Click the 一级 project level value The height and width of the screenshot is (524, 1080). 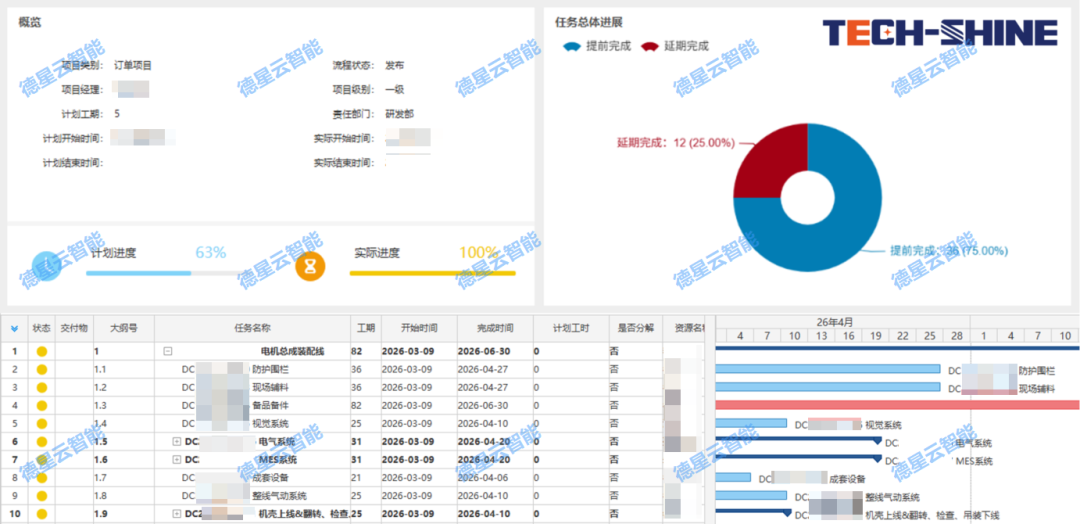point(395,90)
